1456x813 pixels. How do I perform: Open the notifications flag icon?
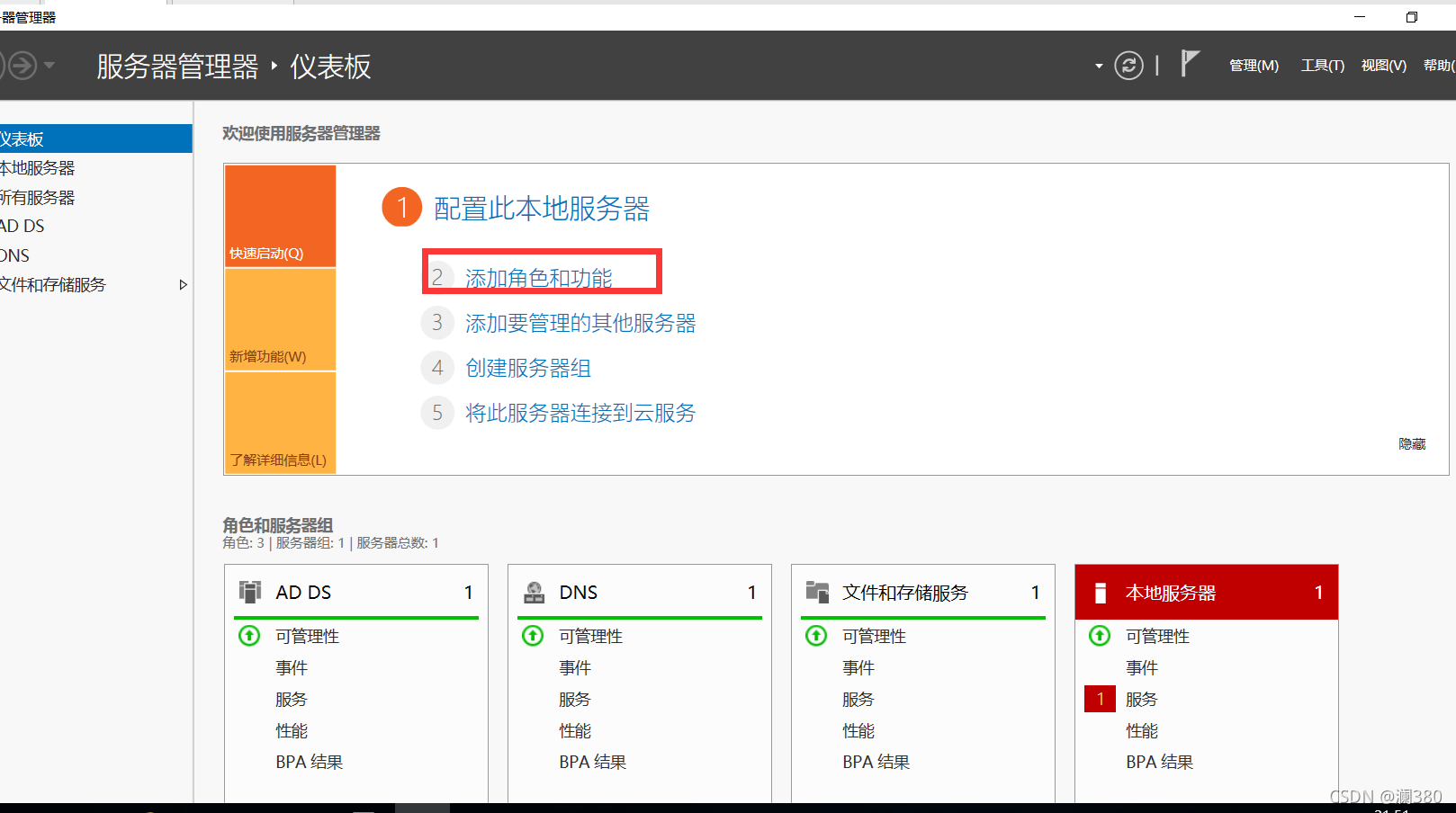(x=1190, y=63)
